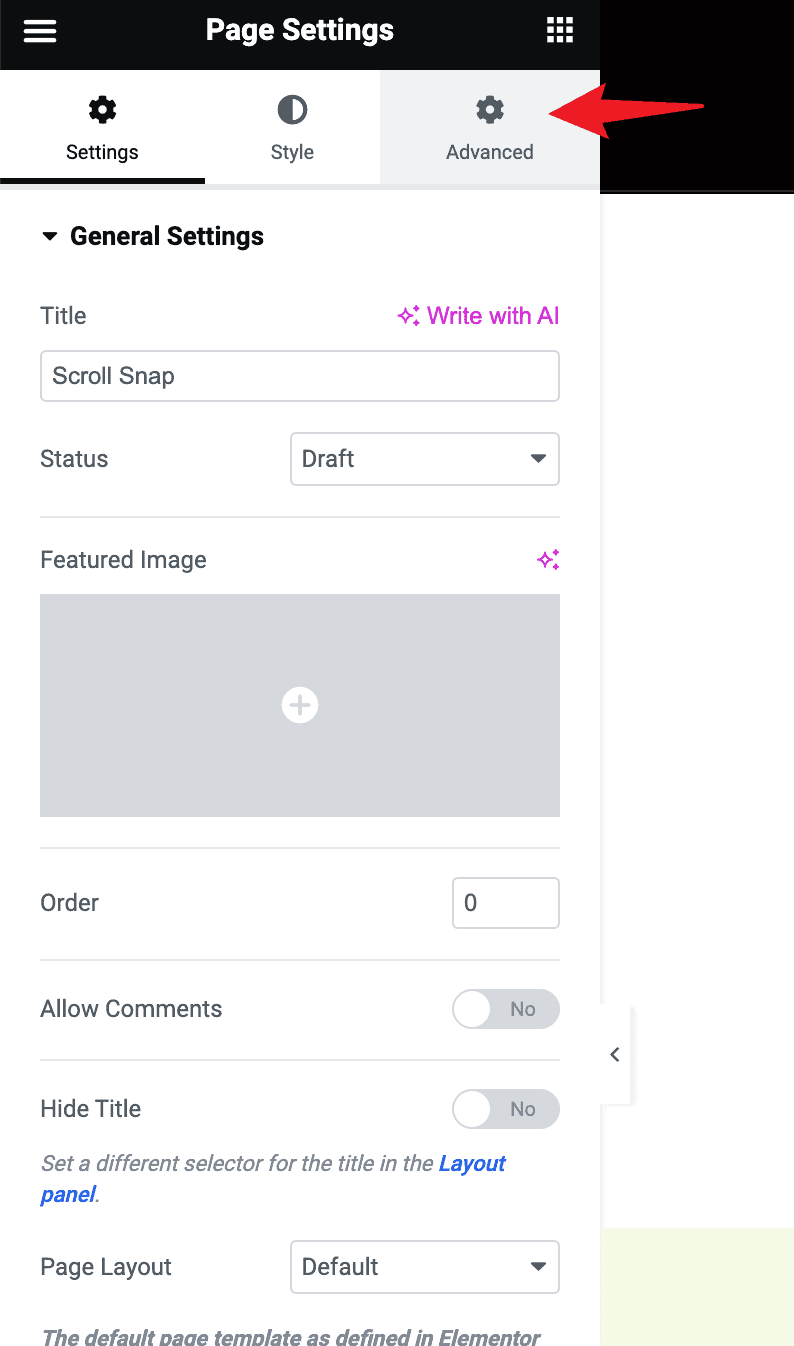Click the Title text field
Viewport: 794px width, 1346px height.
[299, 376]
